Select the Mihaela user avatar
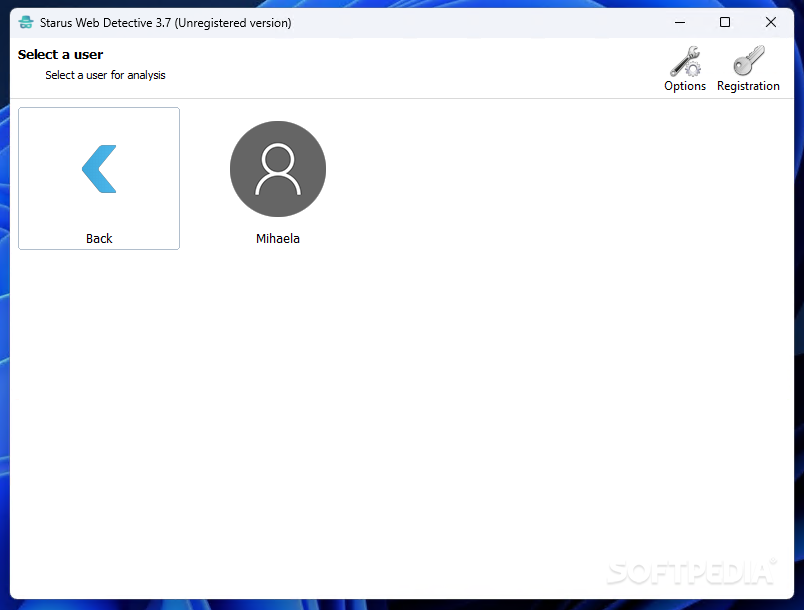This screenshot has width=804, height=610. coord(278,169)
